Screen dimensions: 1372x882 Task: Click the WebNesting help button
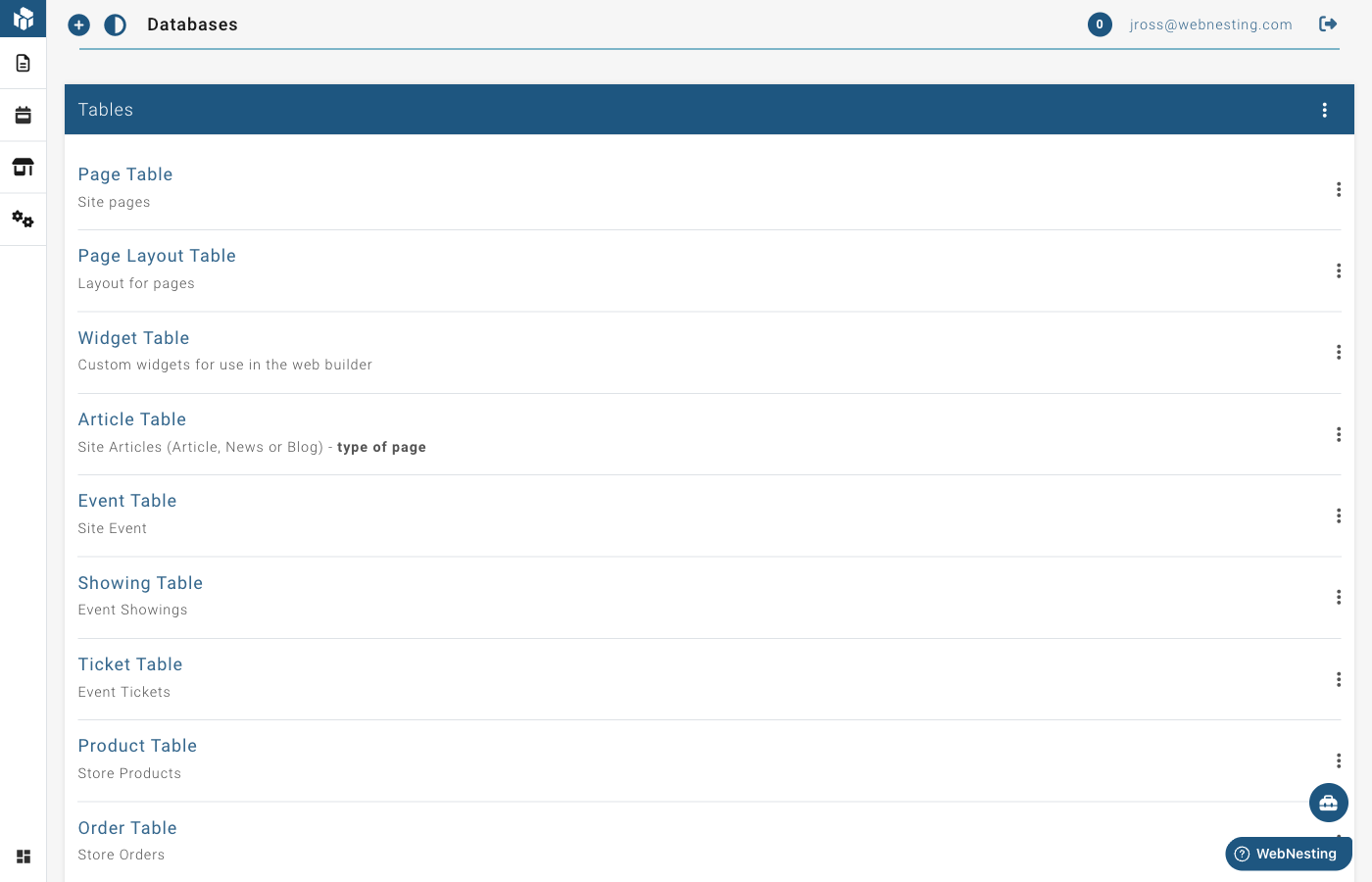pyautogui.click(x=1288, y=854)
